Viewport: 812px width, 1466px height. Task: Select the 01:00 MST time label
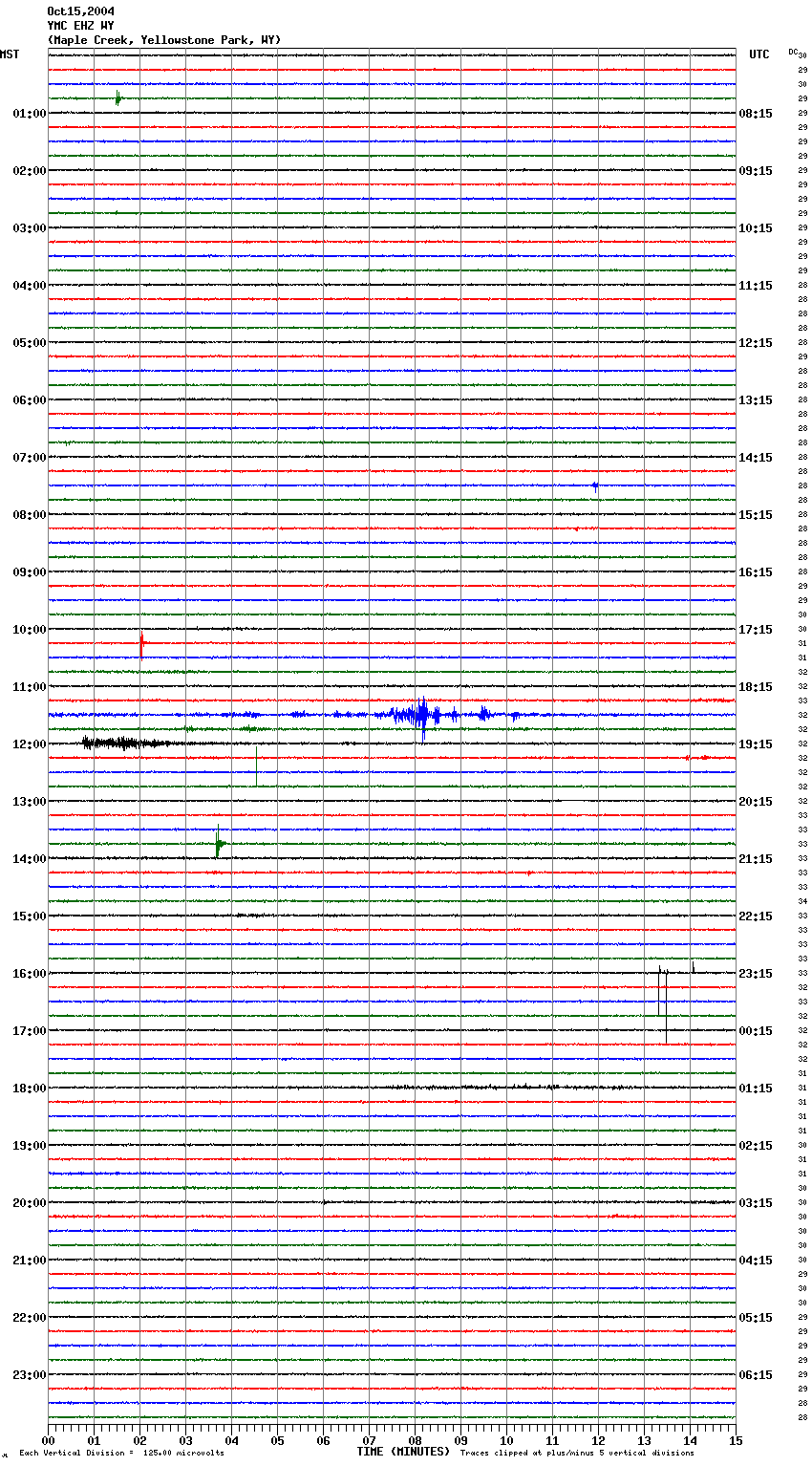pyautogui.click(x=30, y=114)
